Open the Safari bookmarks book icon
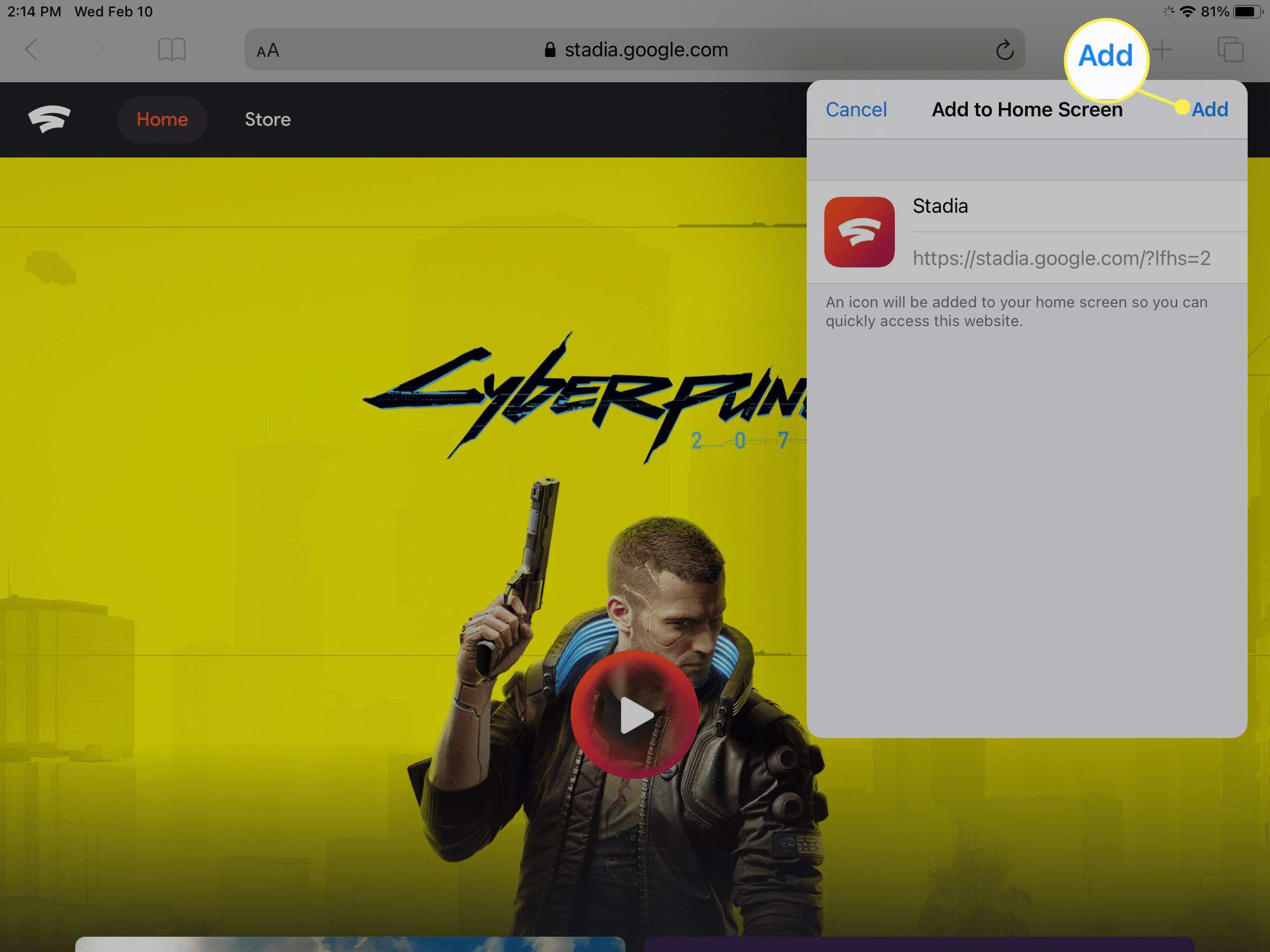 172,50
